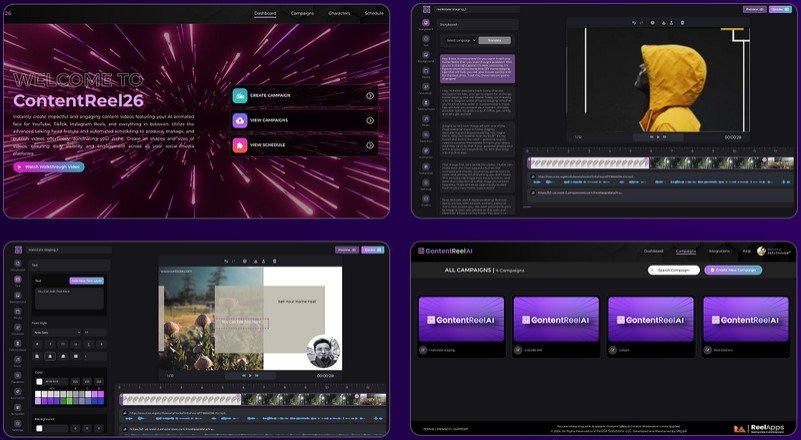The image size is (801, 440).
Task: Open the Create Campaign teal icon
Action: click(x=240, y=96)
